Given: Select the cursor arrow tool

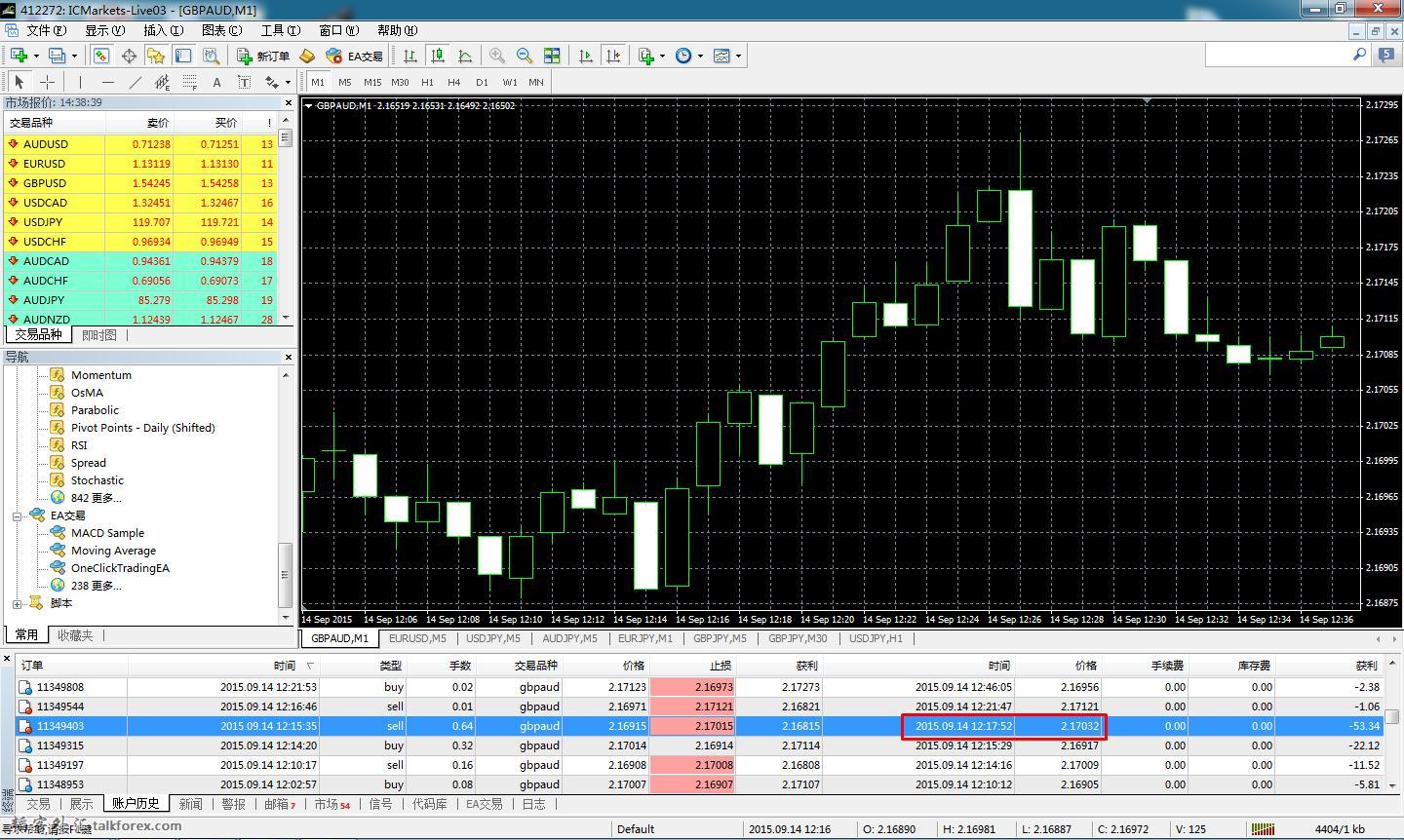Looking at the screenshot, I should click(x=19, y=82).
